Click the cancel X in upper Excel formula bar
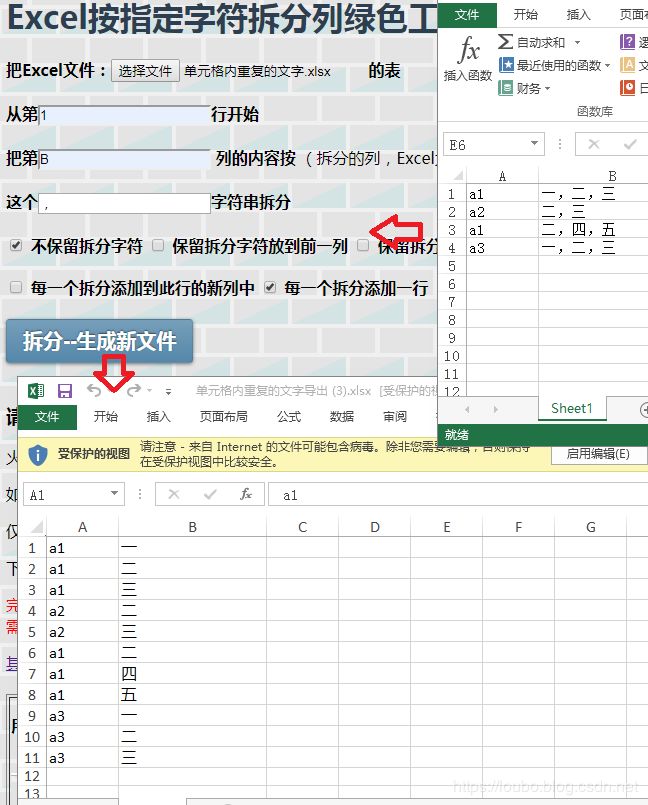Viewport: 648px width, 805px height. pos(594,144)
